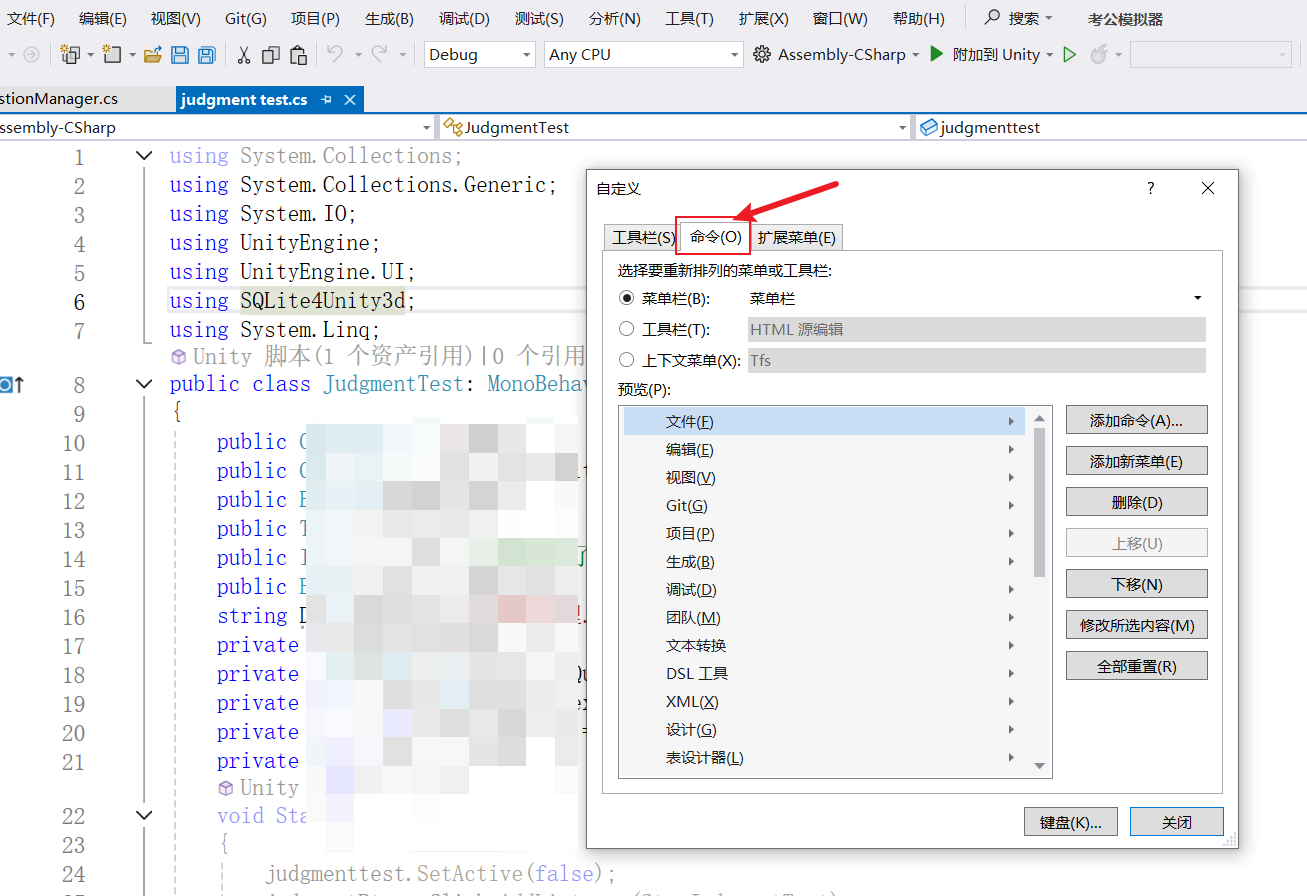1307x896 pixels.
Task: Click the hollow green start-without-debugging icon
Action: [x=1070, y=55]
